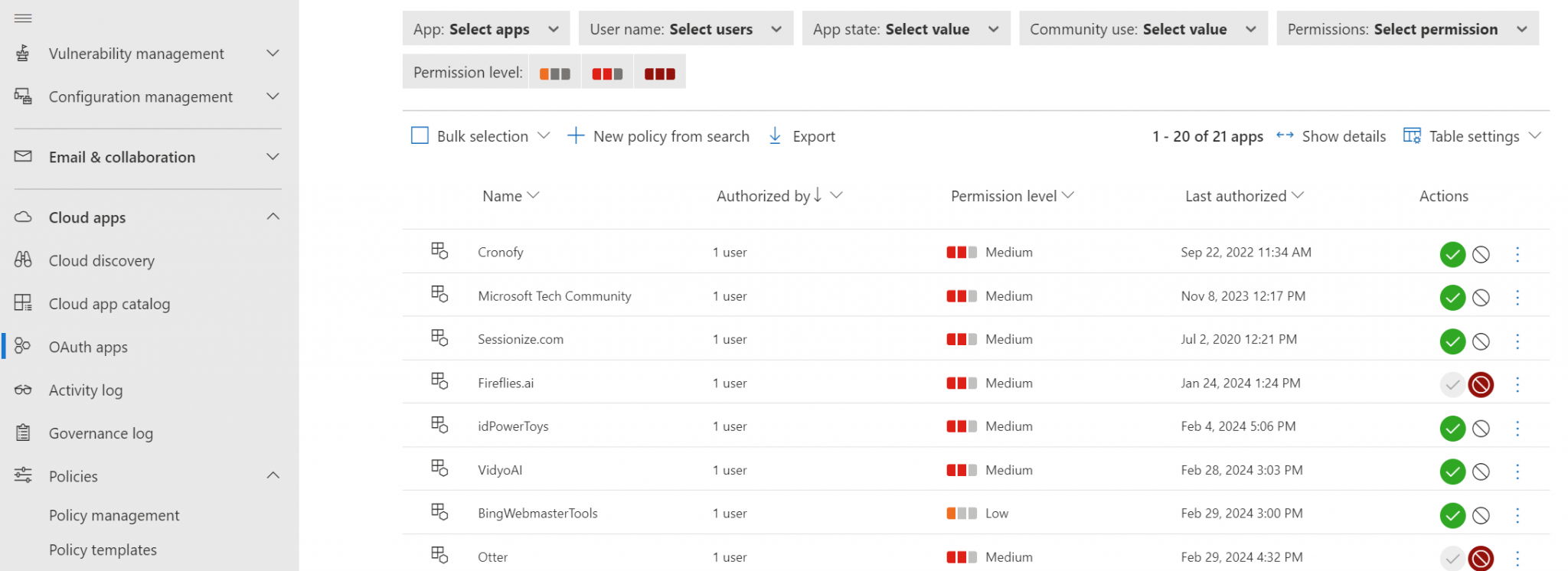Toggle the high permission level filter
The width and height of the screenshot is (1568, 571).
[x=659, y=73]
